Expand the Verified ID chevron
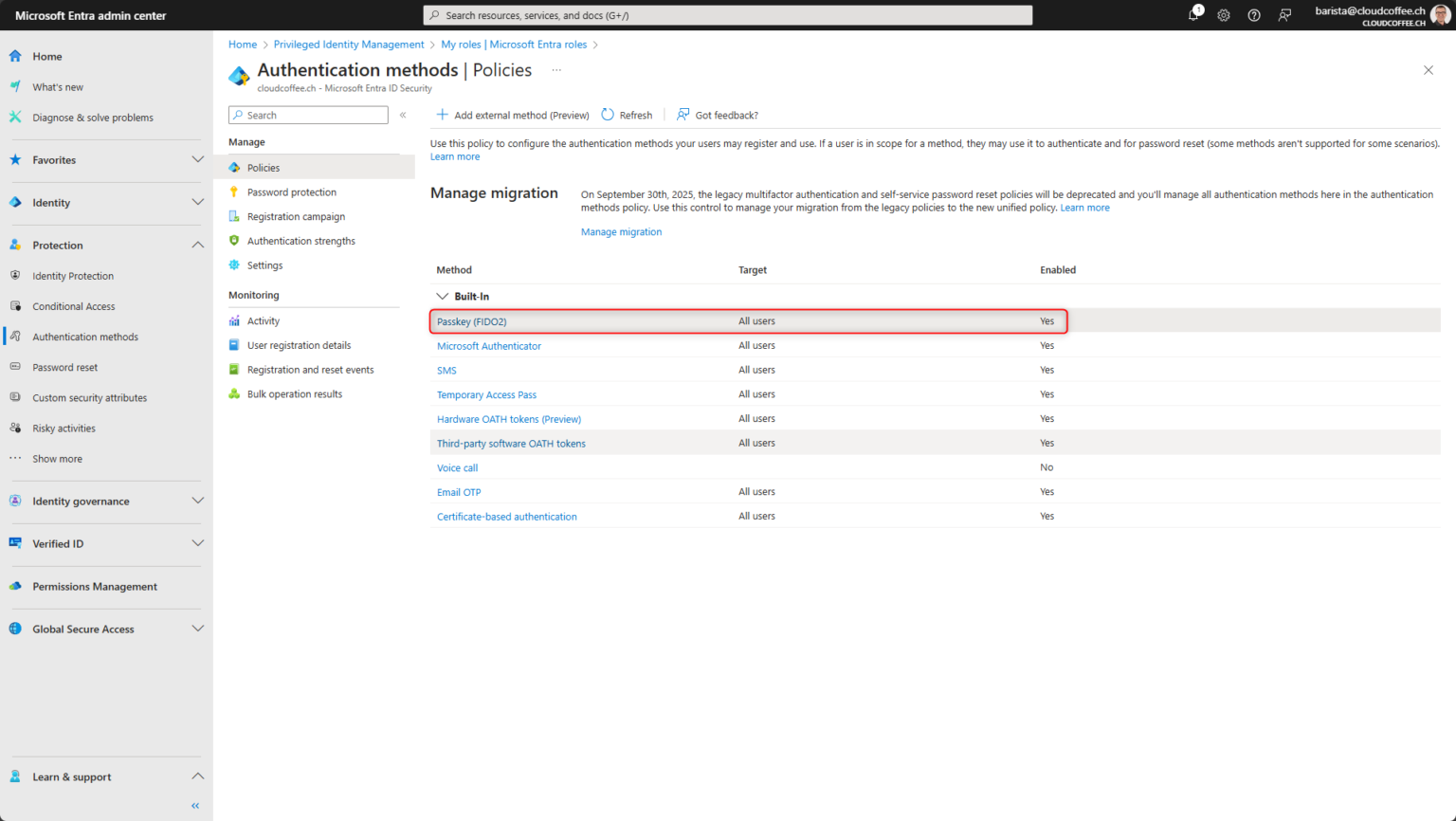The height and width of the screenshot is (821, 1456). pyautogui.click(x=197, y=543)
